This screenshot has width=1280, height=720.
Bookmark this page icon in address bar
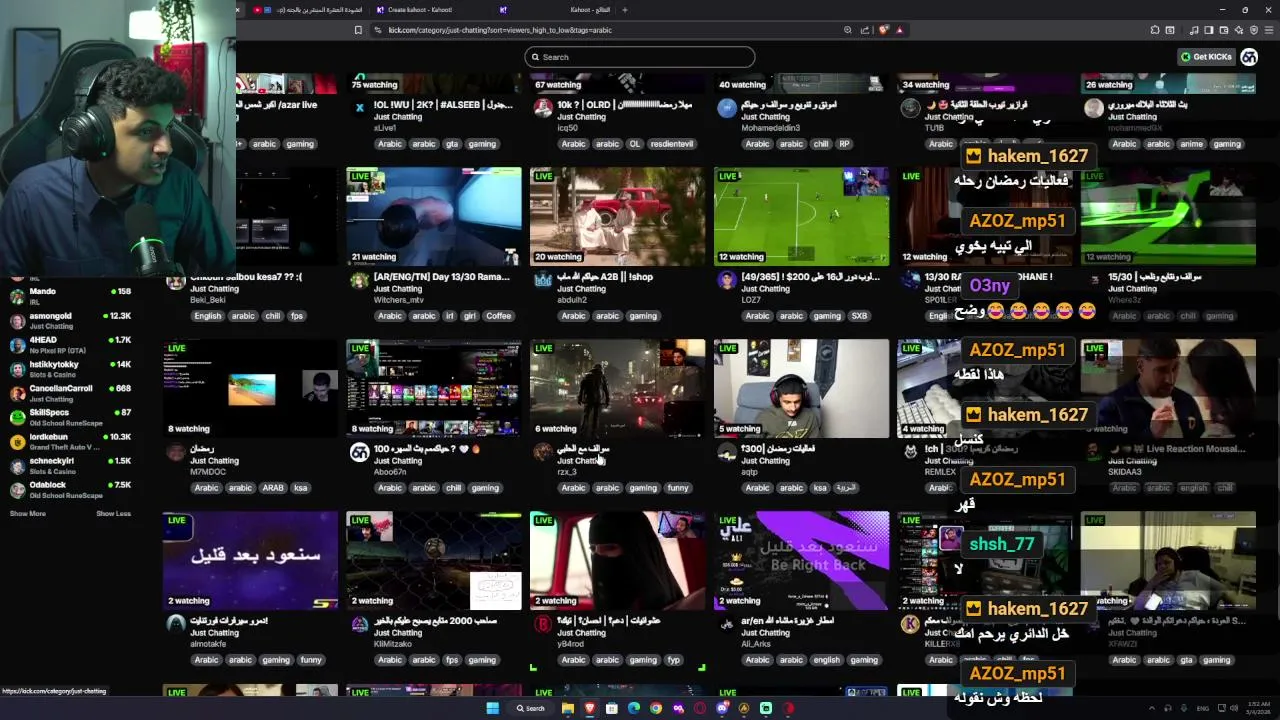point(358,30)
